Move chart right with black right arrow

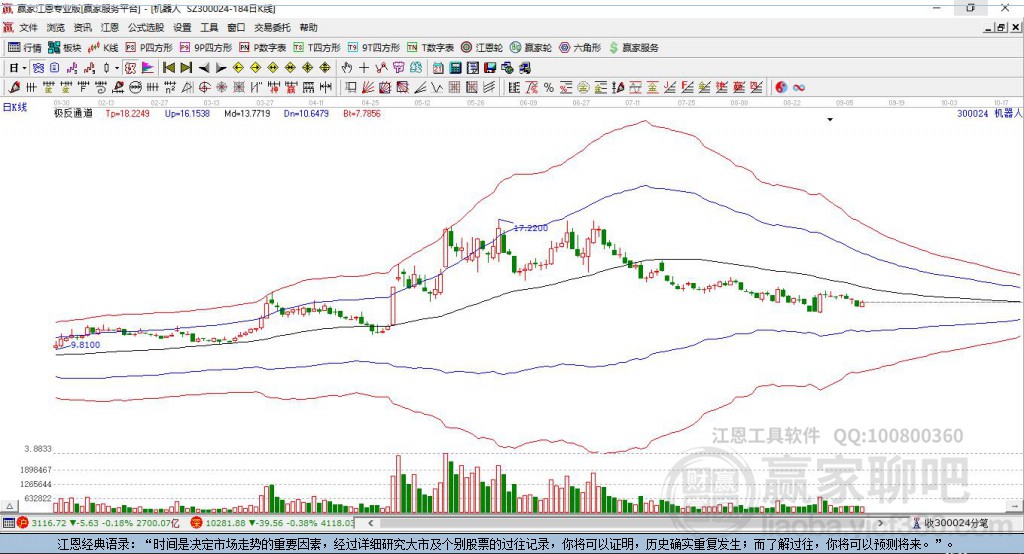(221, 68)
